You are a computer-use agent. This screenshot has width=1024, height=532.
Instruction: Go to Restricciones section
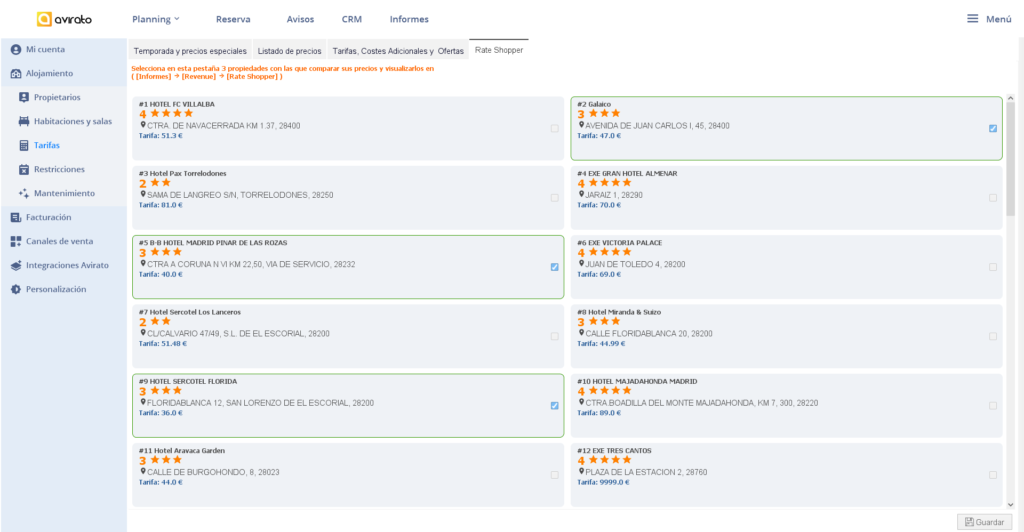coord(59,169)
